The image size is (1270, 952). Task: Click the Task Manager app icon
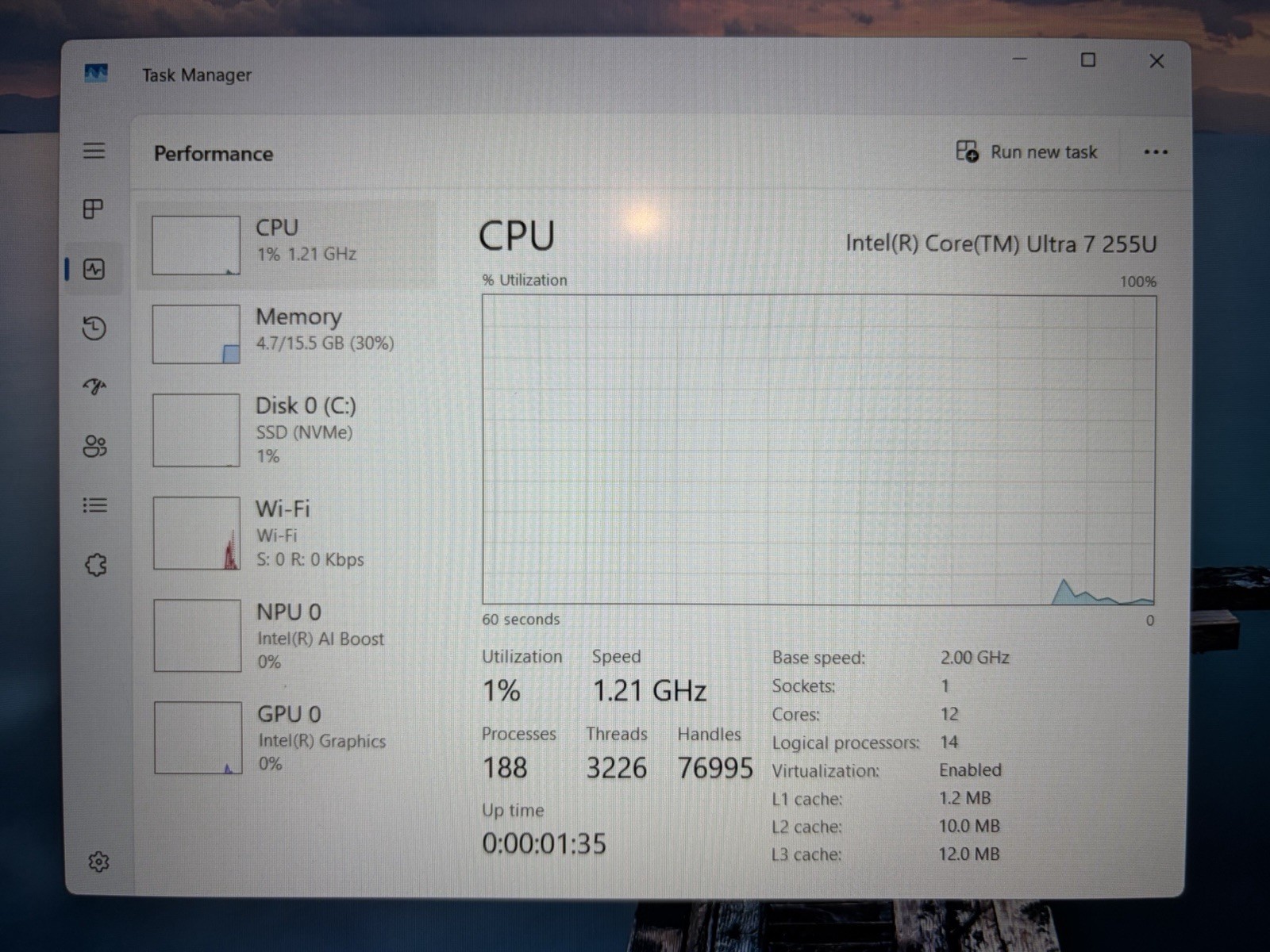point(96,73)
